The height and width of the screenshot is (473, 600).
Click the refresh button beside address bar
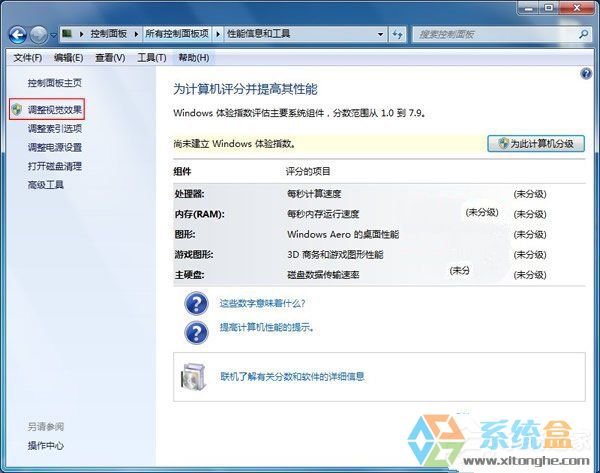coord(398,35)
